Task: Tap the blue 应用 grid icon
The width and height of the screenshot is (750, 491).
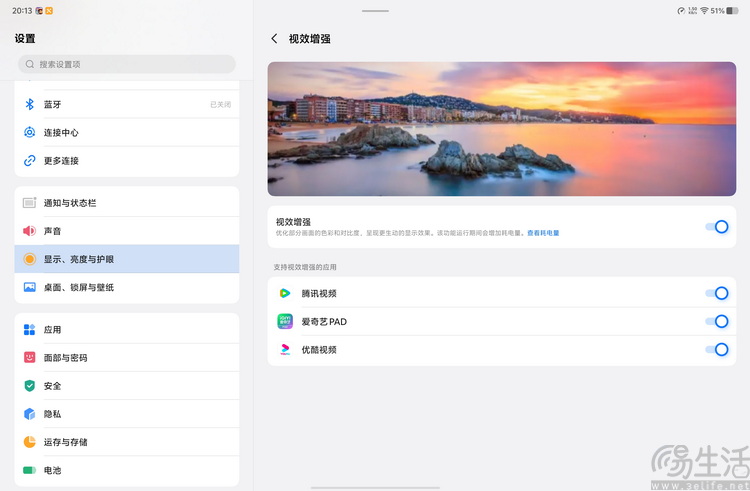Action: pyautogui.click(x=30, y=329)
